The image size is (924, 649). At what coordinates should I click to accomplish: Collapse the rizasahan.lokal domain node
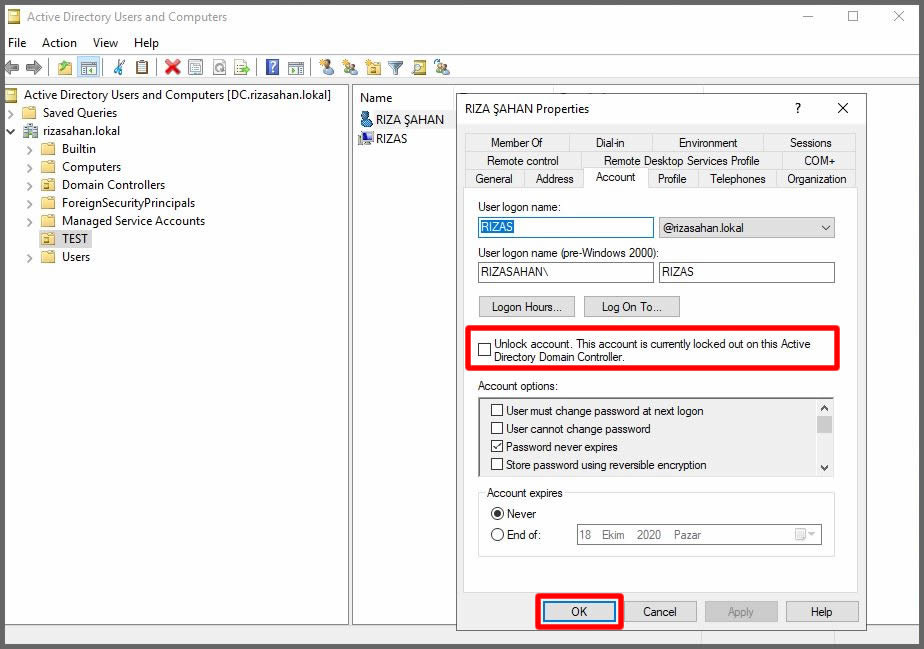11,131
